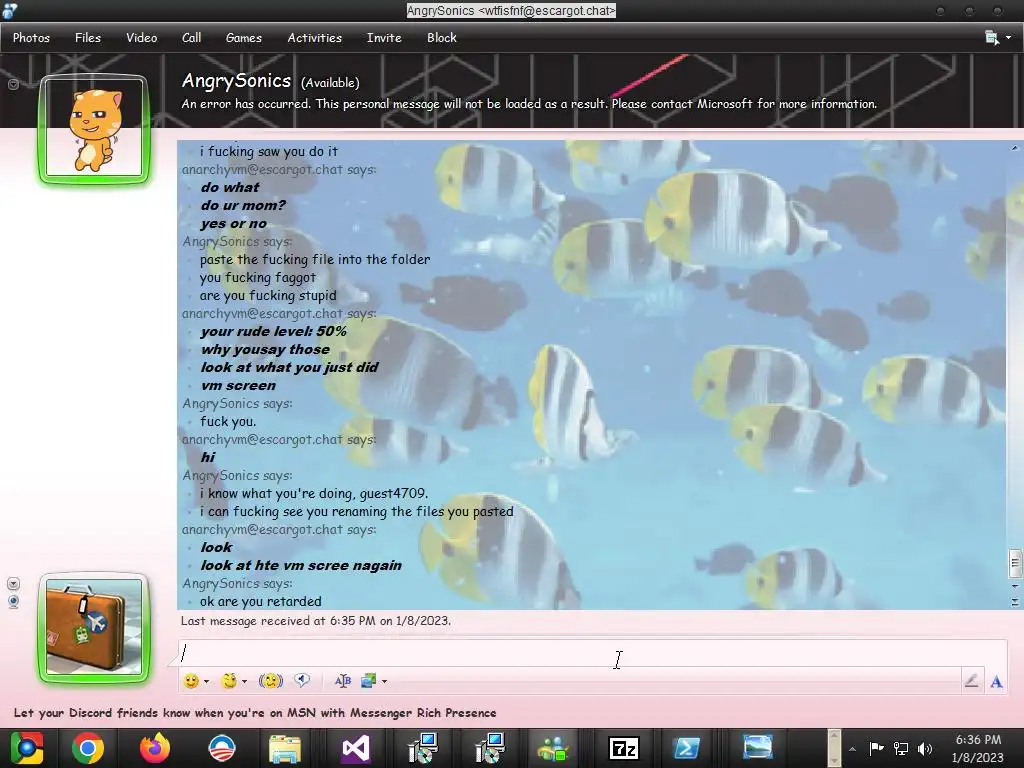
Task: Launch Google Chrome from the taskbar
Action: (x=88, y=748)
